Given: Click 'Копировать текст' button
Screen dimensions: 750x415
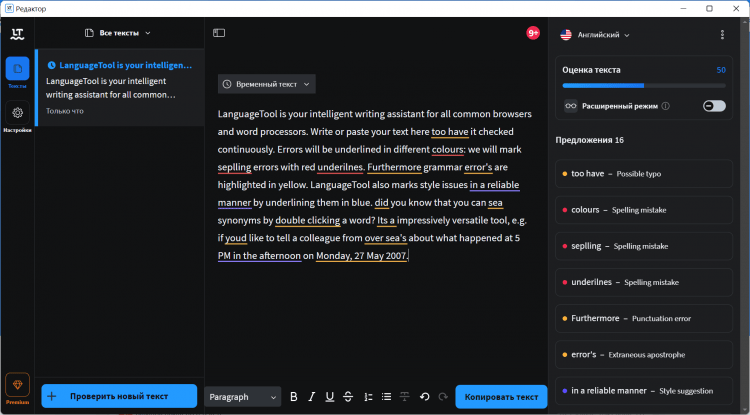Looking at the screenshot, I should coord(501,397).
